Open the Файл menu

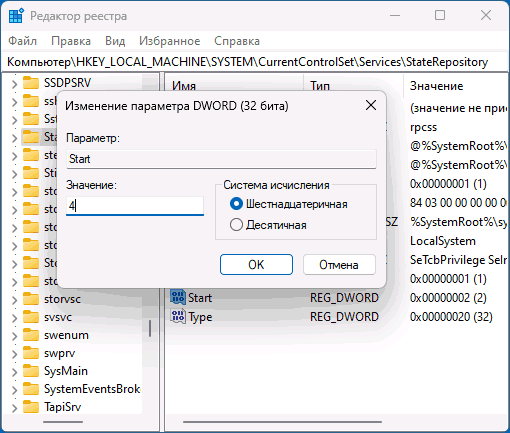pyautogui.click(x=22, y=41)
